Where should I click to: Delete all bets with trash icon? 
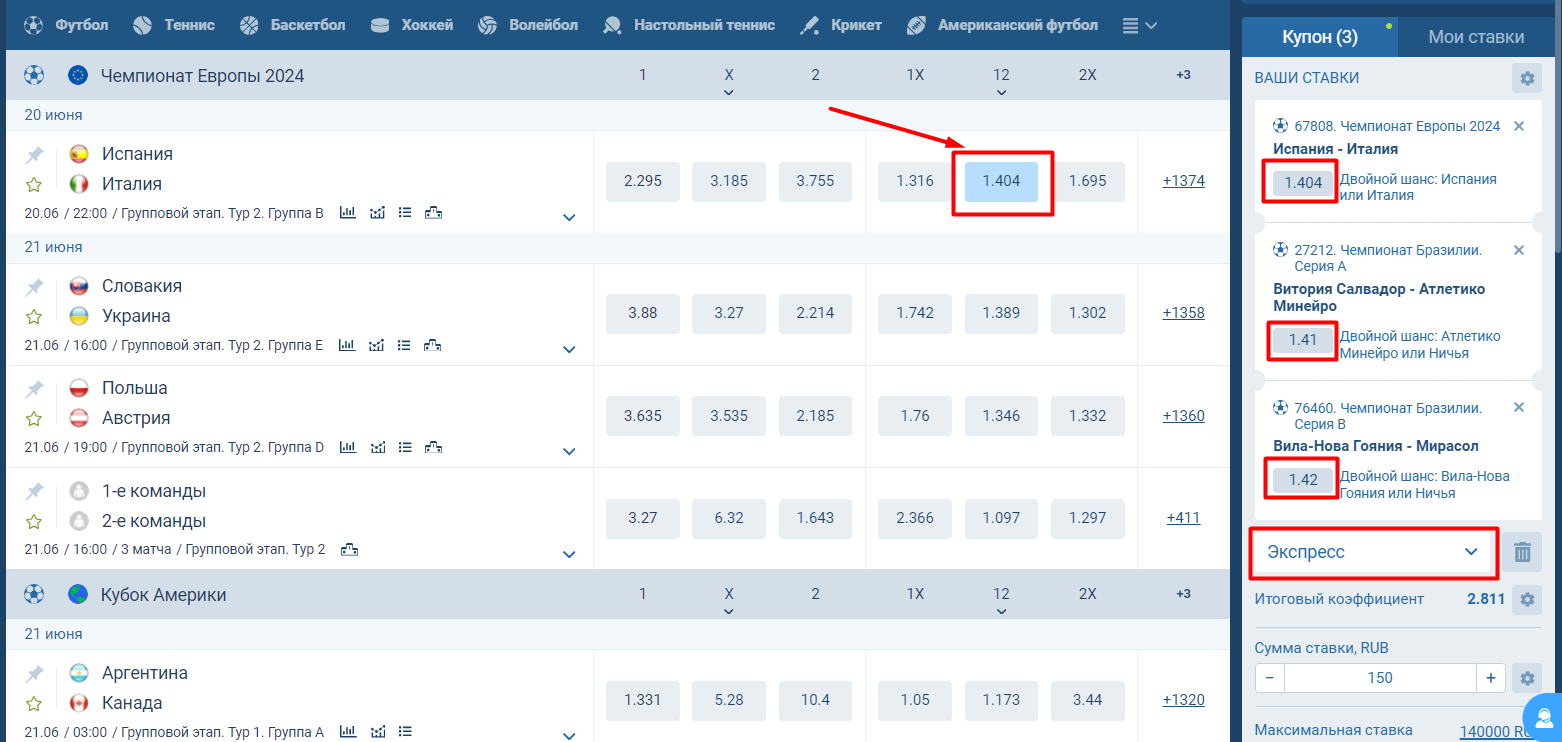(x=1522, y=552)
